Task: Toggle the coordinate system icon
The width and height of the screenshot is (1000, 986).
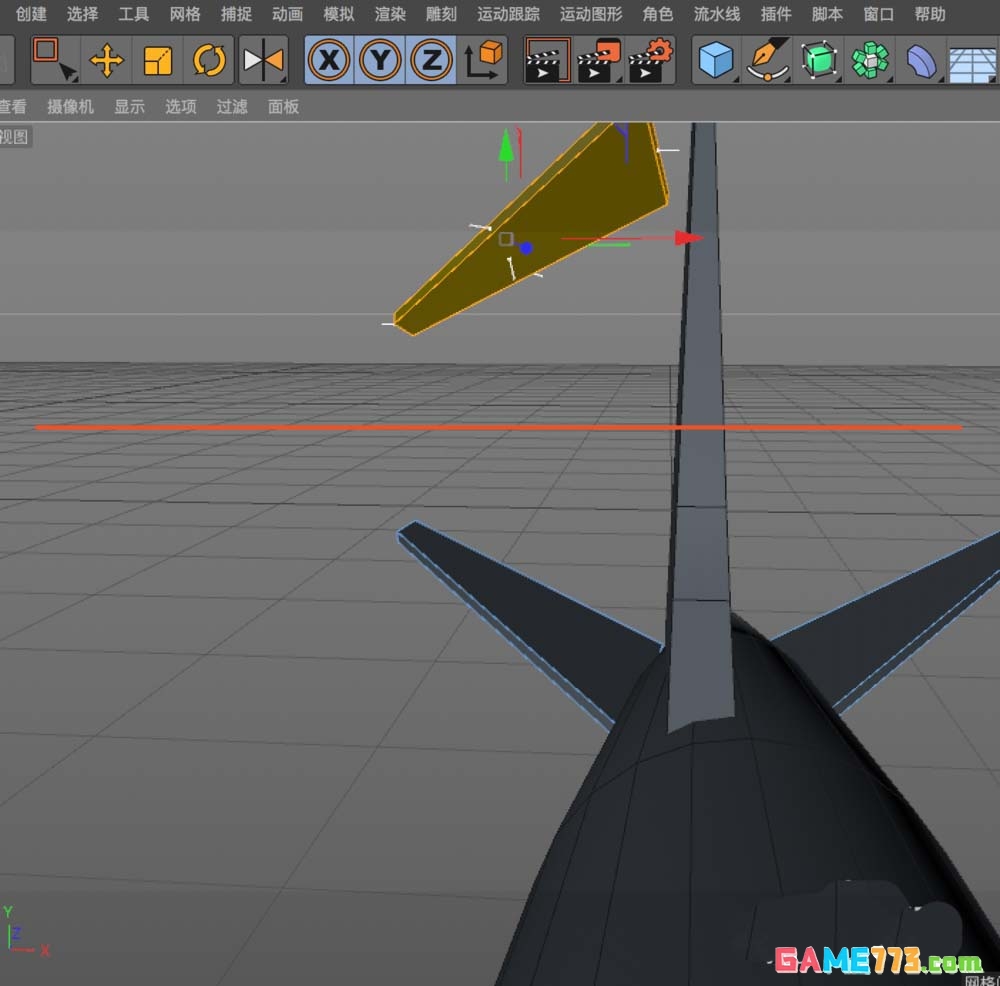Action: pyautogui.click(x=482, y=61)
